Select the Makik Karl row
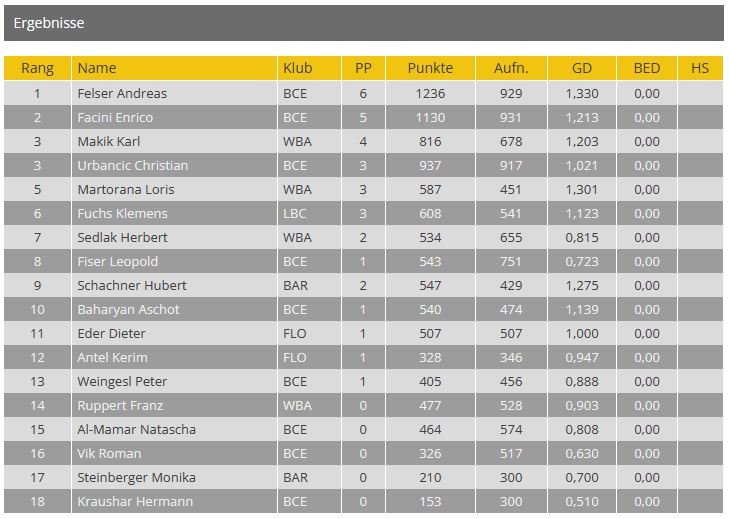Viewport: 729px width, 519px height. point(364,141)
